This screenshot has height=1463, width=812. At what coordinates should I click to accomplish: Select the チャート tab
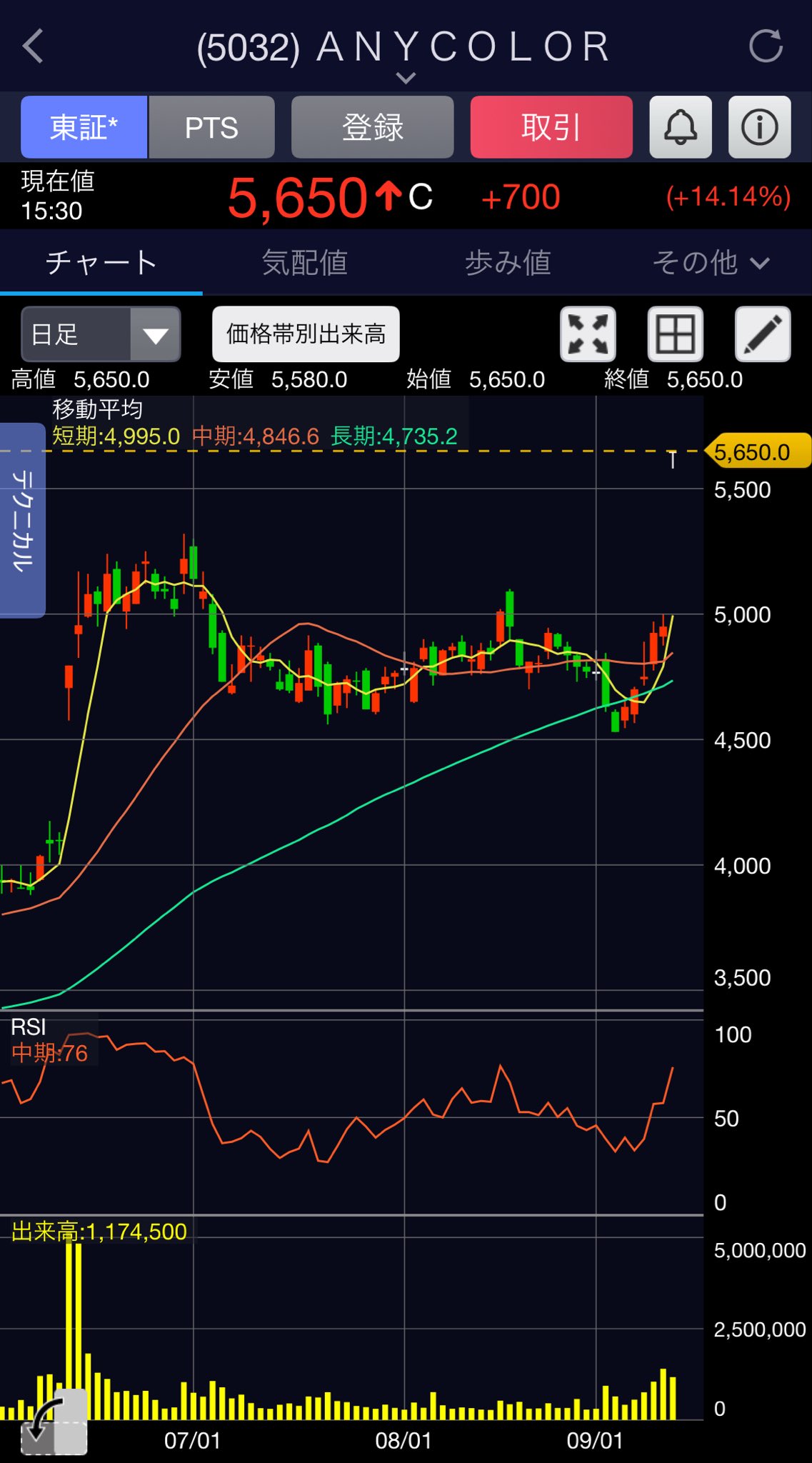pyautogui.click(x=101, y=263)
